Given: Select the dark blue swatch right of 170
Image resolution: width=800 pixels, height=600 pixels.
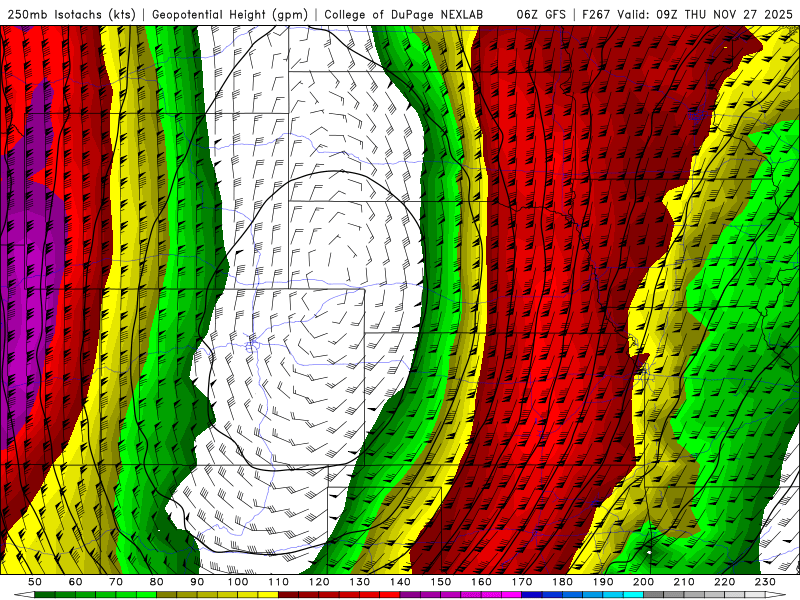Looking at the screenshot, I should [532, 595].
